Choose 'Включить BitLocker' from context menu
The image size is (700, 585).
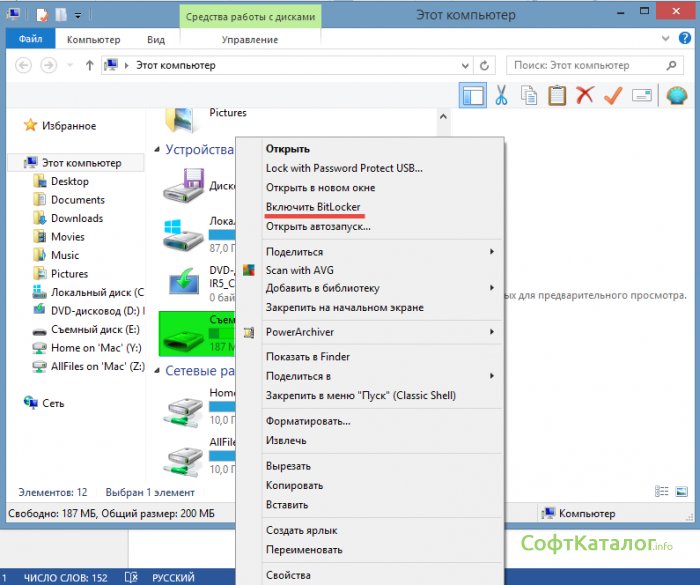[x=314, y=207]
